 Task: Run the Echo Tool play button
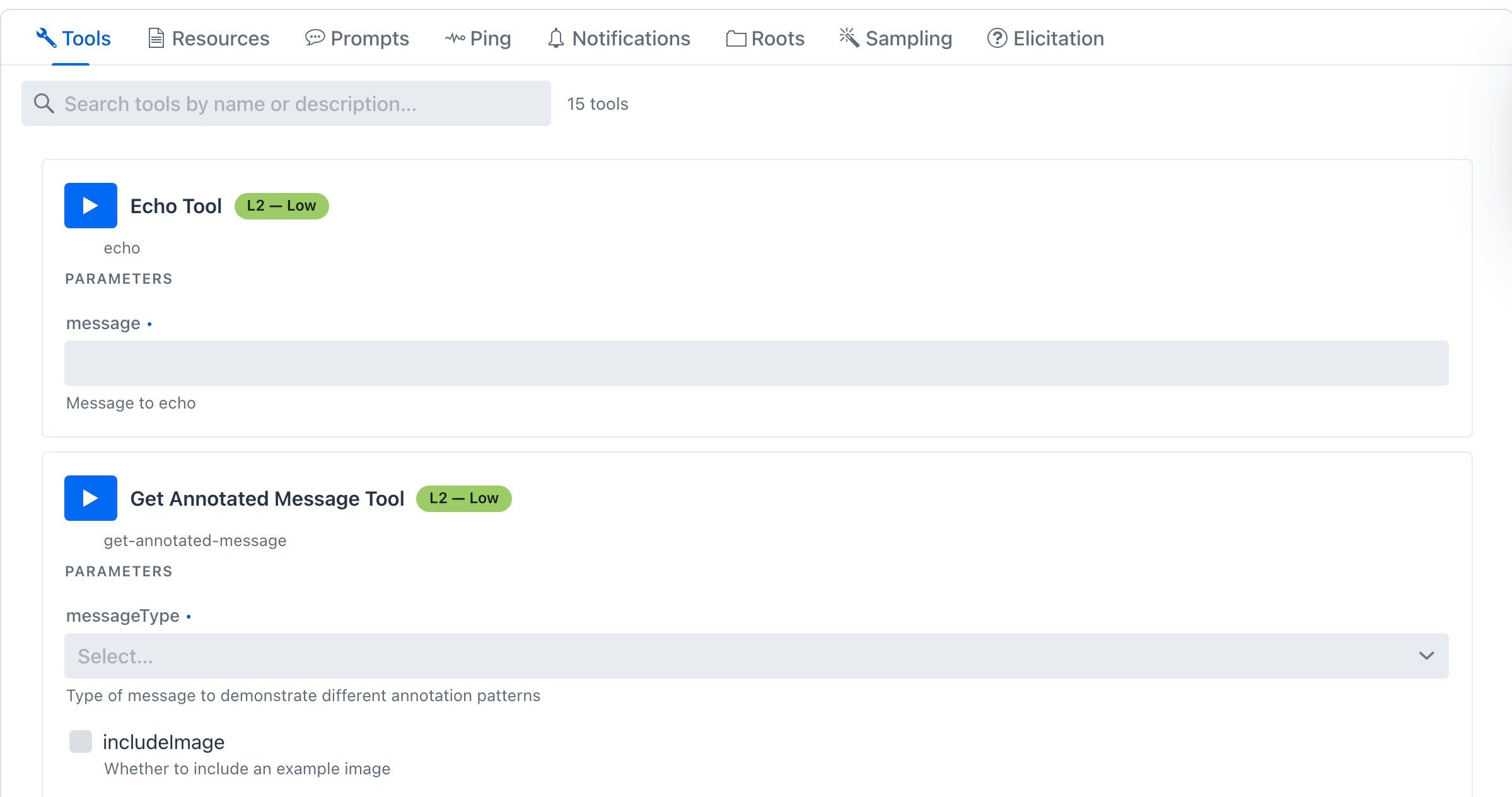click(91, 206)
